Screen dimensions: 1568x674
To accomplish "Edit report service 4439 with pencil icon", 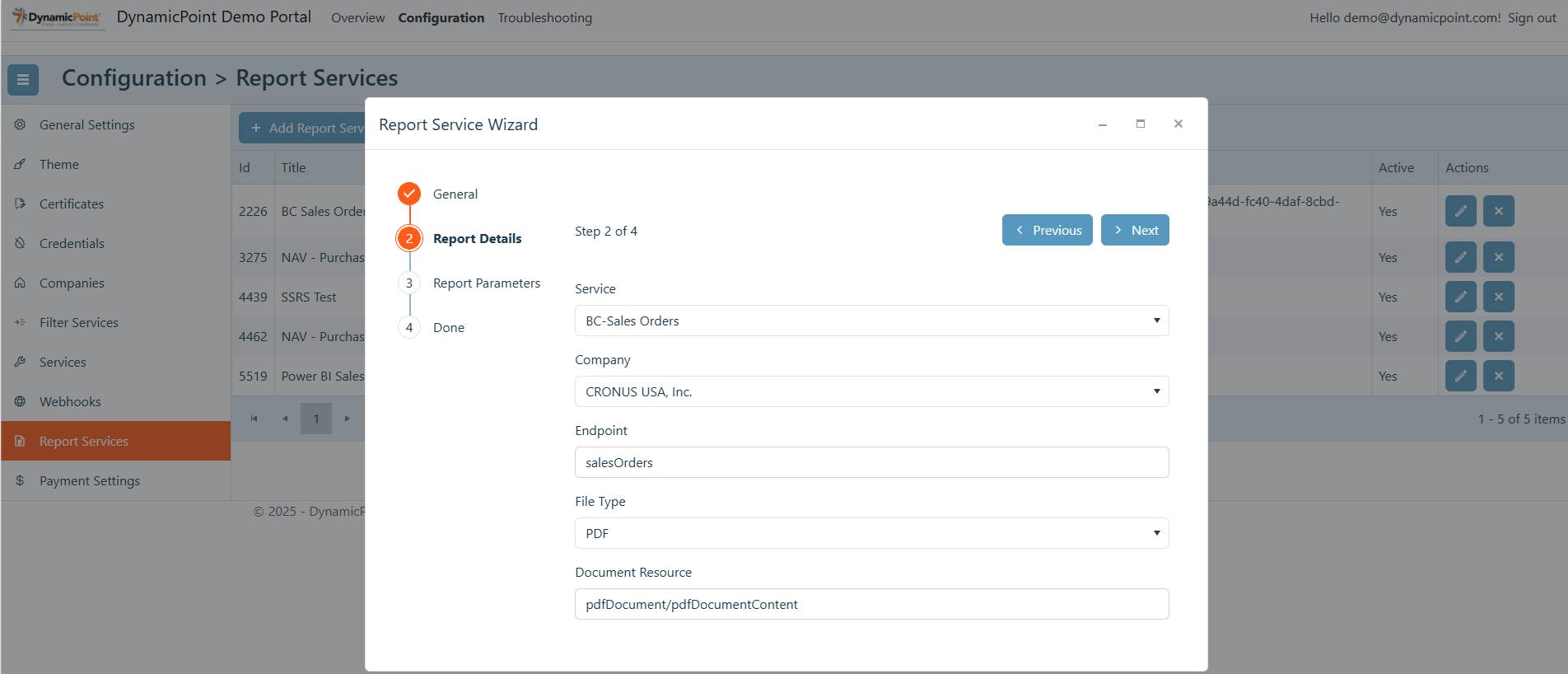I will coord(1461,297).
